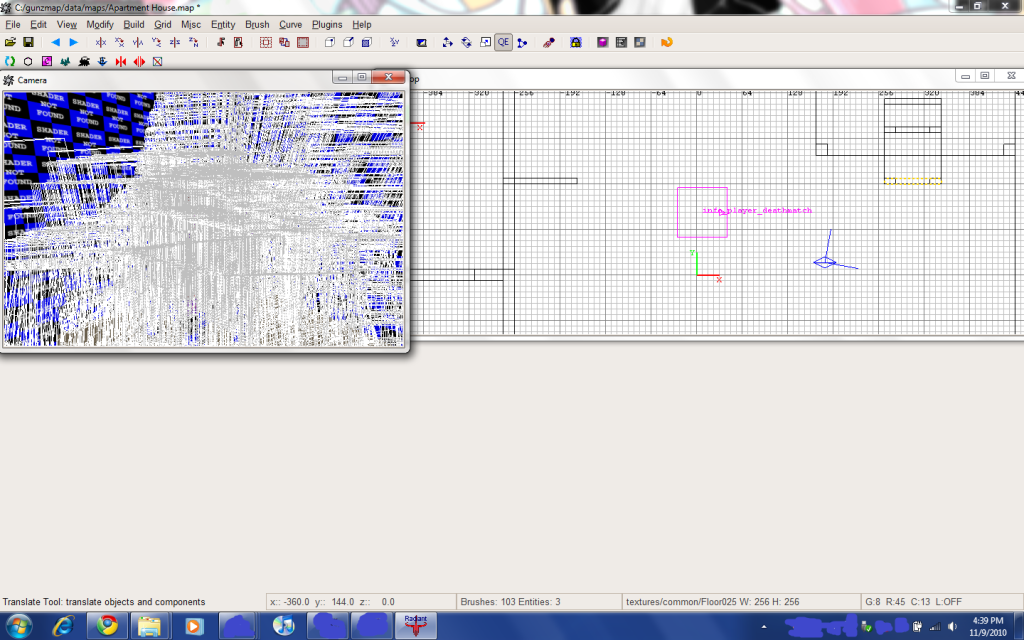Open the Entity menu

coord(222,24)
